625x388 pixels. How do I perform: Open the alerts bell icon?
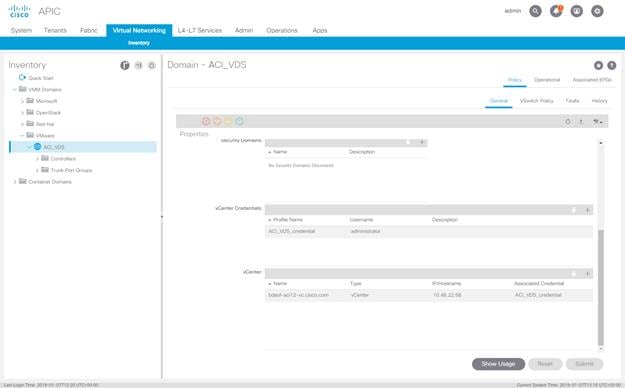[556, 11]
